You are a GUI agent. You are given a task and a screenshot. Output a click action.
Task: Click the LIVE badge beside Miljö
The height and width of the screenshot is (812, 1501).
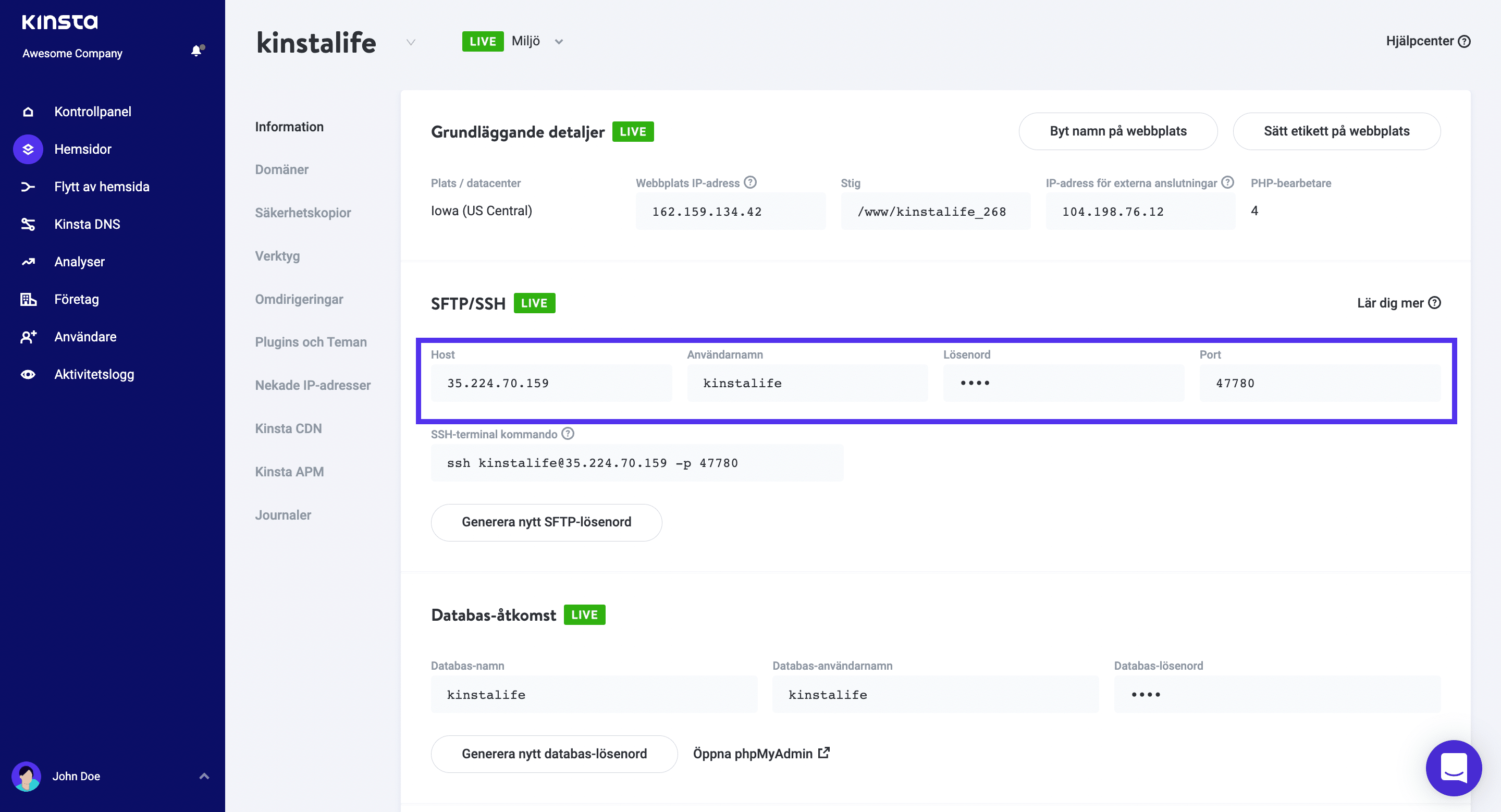click(x=483, y=41)
